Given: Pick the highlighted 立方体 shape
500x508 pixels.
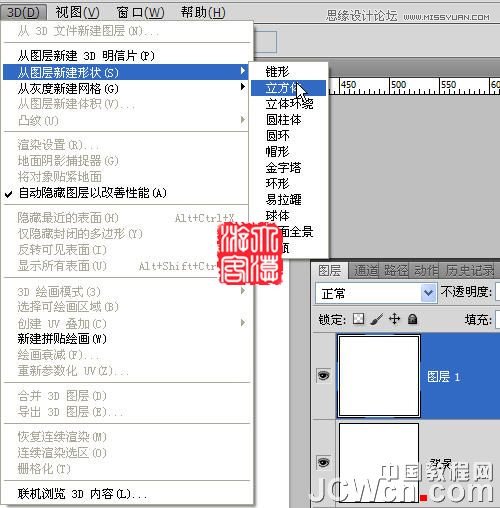Looking at the screenshot, I should tap(288, 88).
